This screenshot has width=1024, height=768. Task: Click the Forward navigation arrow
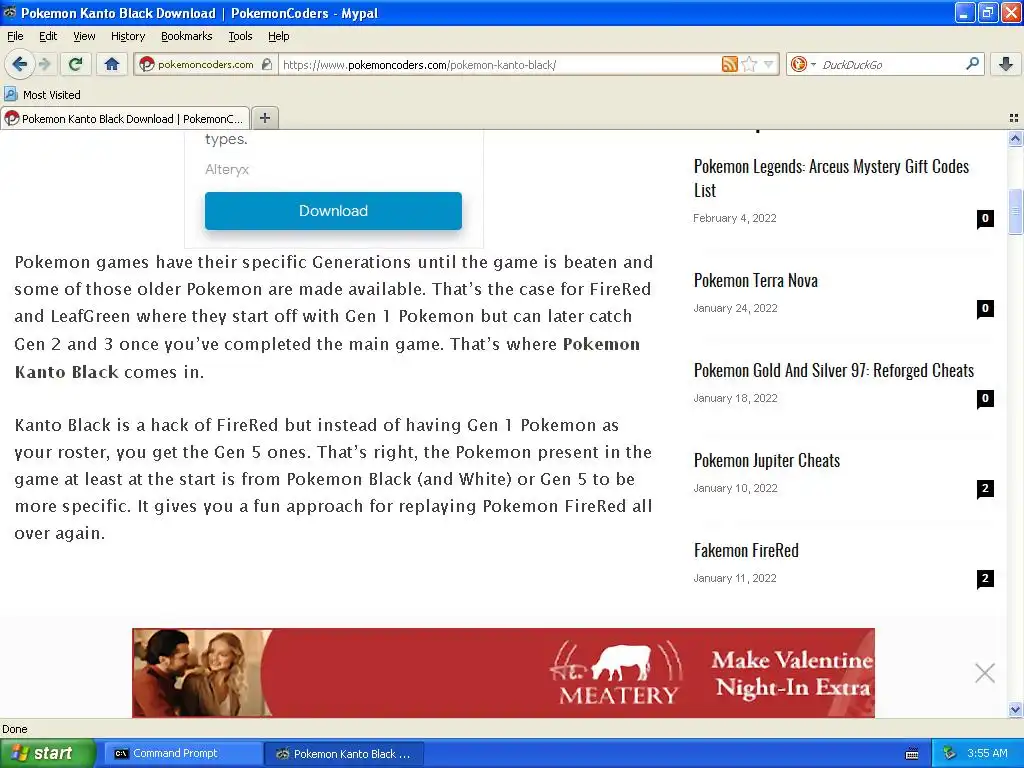pos(44,64)
